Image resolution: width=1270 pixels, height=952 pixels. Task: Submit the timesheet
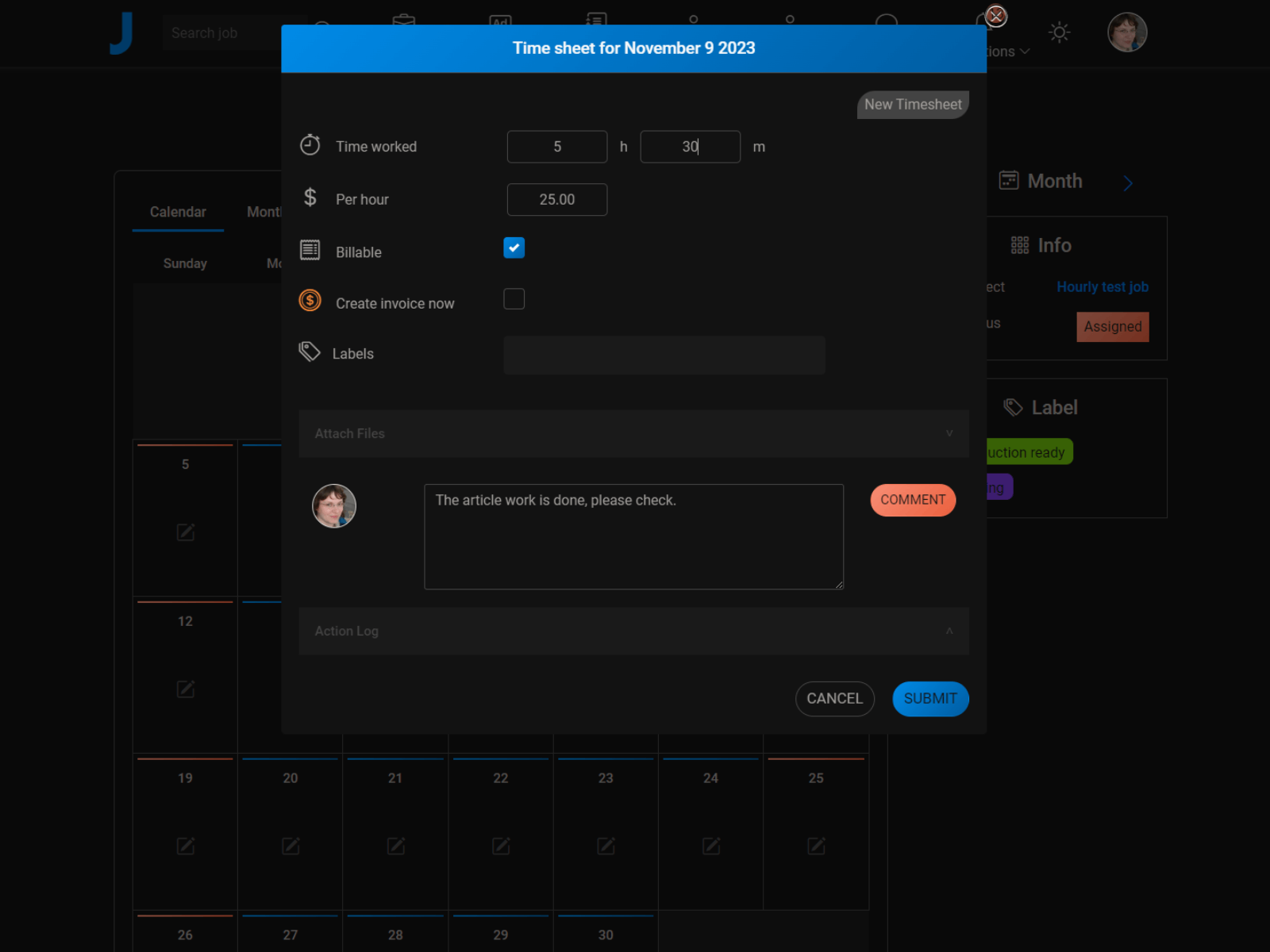(930, 699)
